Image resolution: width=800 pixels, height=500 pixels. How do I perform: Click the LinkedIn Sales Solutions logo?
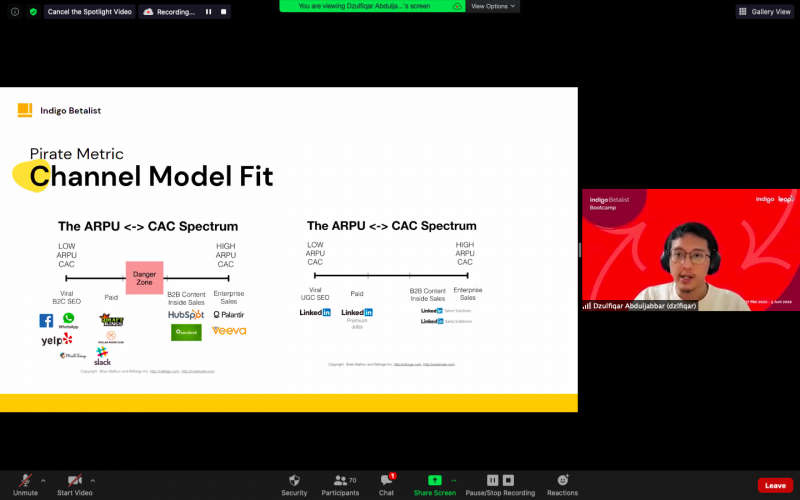[x=446, y=321]
